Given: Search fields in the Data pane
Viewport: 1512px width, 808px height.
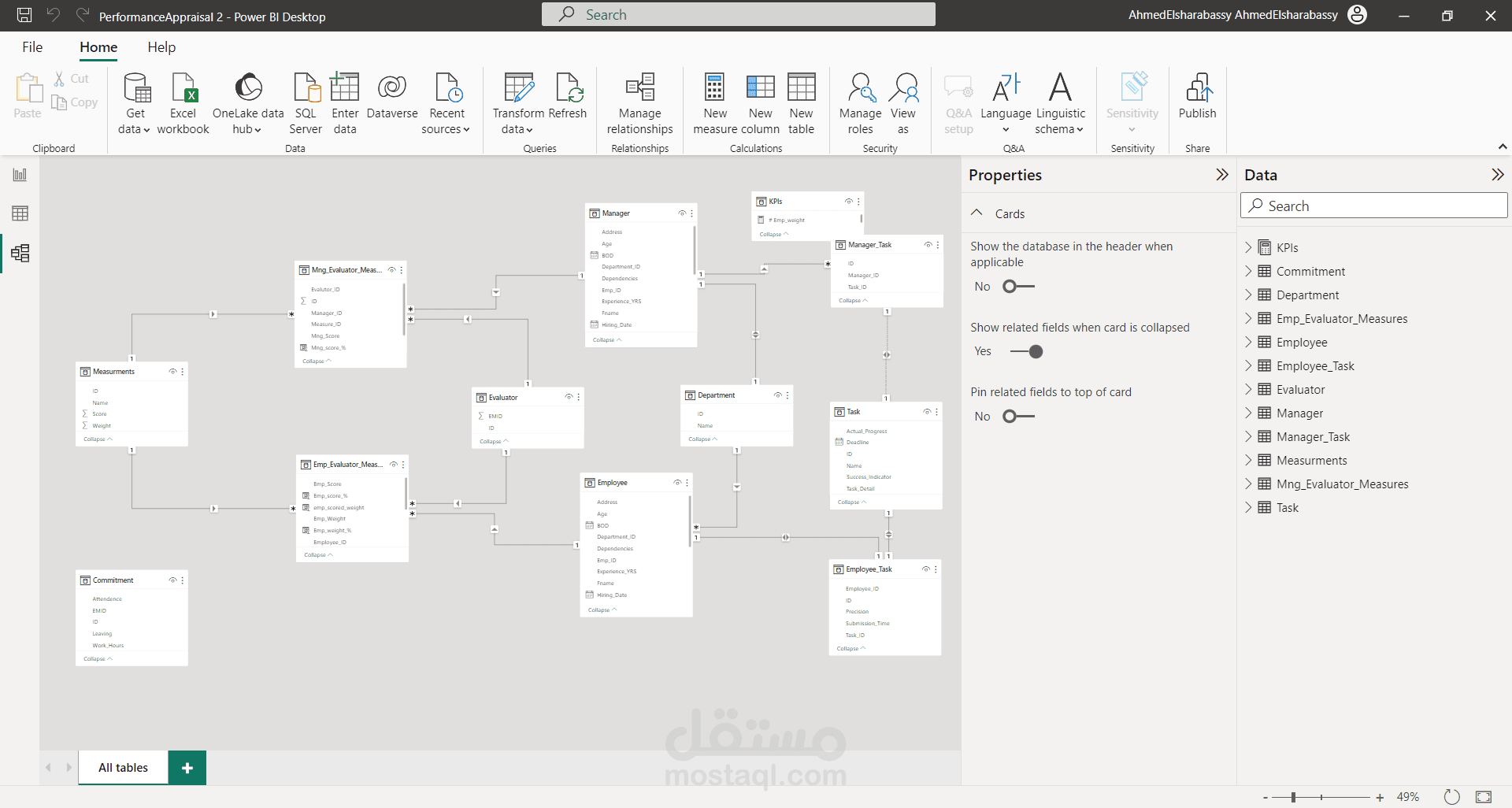Looking at the screenshot, I should click(x=1374, y=206).
